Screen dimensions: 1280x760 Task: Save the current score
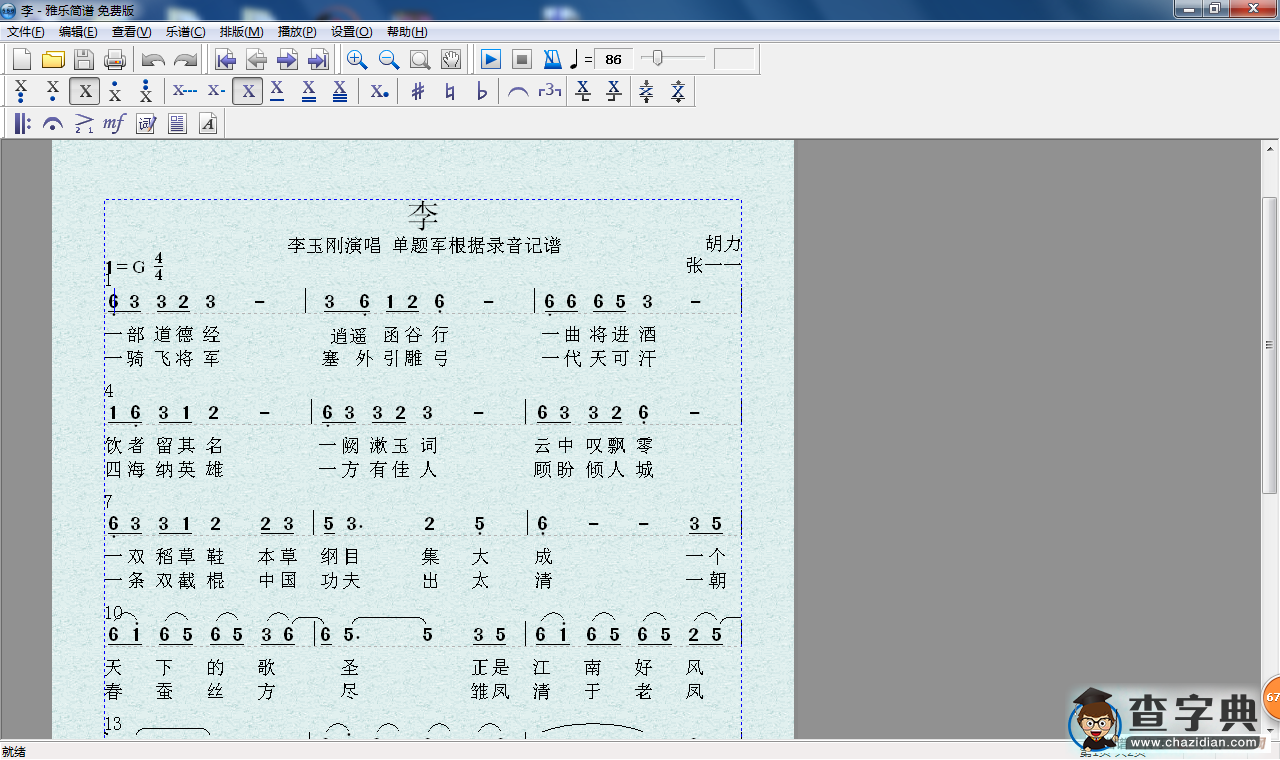[x=84, y=59]
